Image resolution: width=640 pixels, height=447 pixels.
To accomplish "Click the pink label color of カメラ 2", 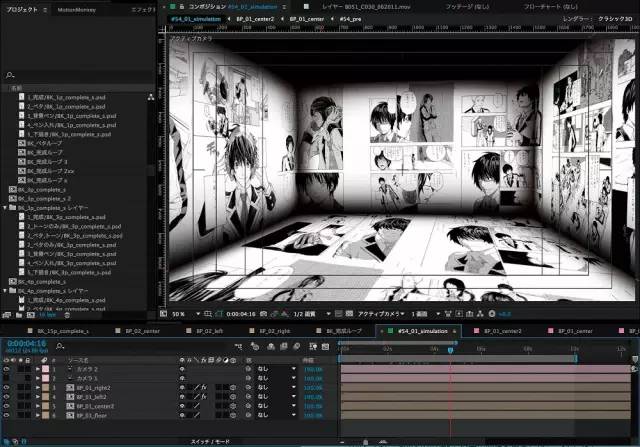I will point(46,369).
